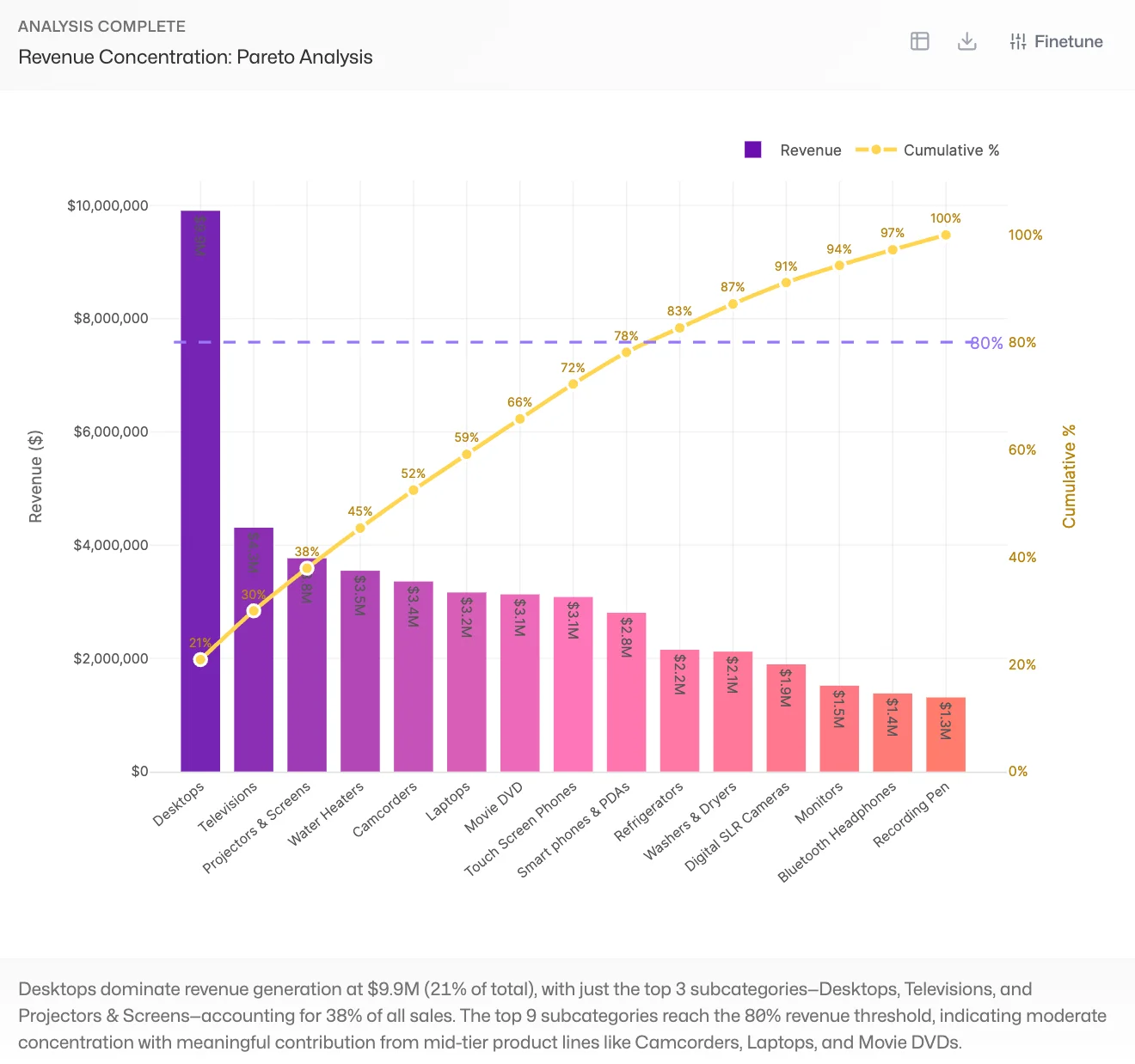
Task: Click the 80% threshold line label
Action: [986, 343]
